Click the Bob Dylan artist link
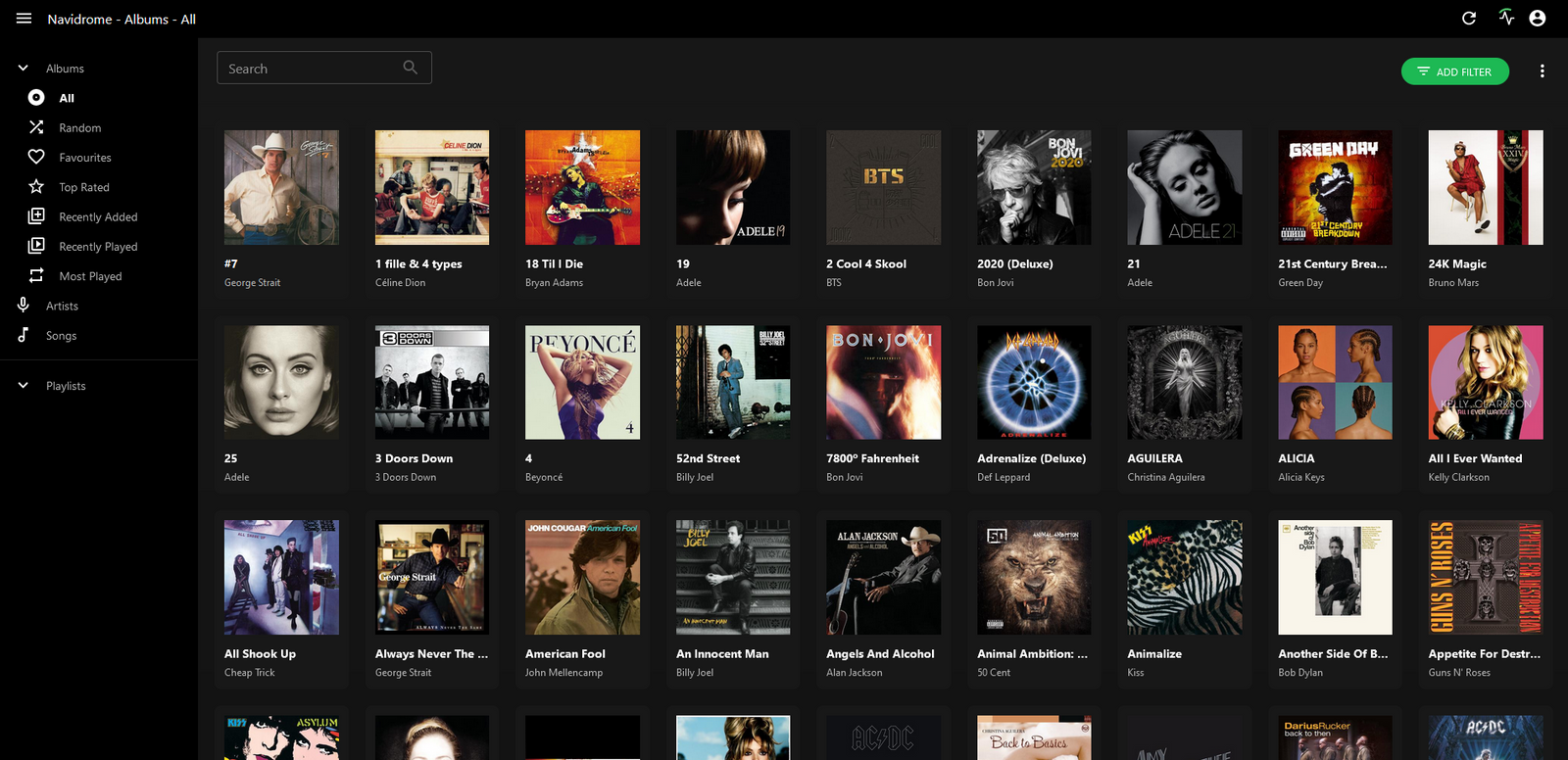The height and width of the screenshot is (760, 1568). 1300,673
